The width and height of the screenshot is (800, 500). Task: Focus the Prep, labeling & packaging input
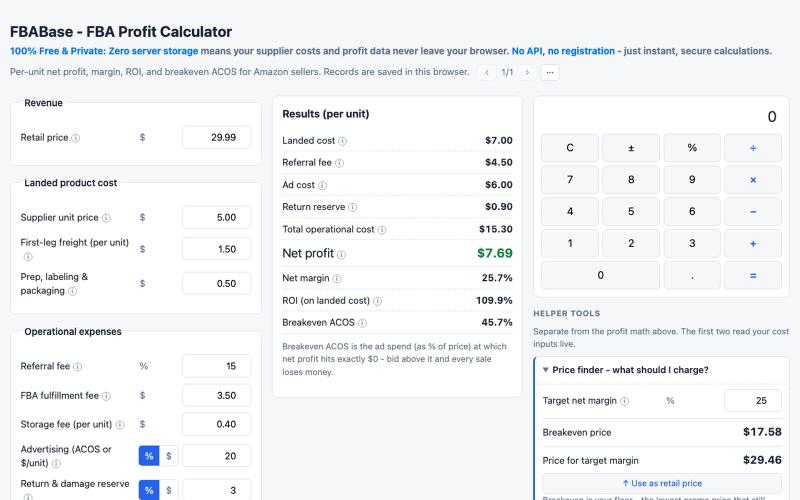(216, 284)
